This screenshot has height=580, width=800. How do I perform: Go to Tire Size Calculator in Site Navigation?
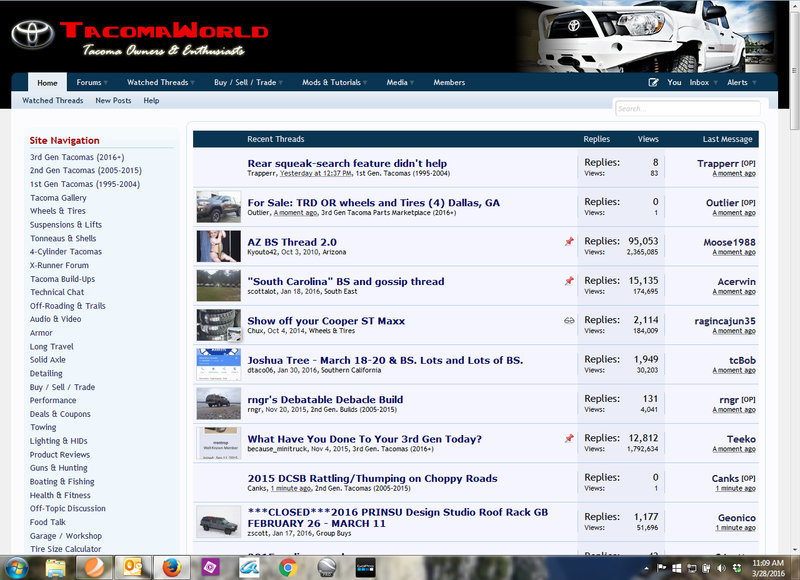[x=65, y=549]
